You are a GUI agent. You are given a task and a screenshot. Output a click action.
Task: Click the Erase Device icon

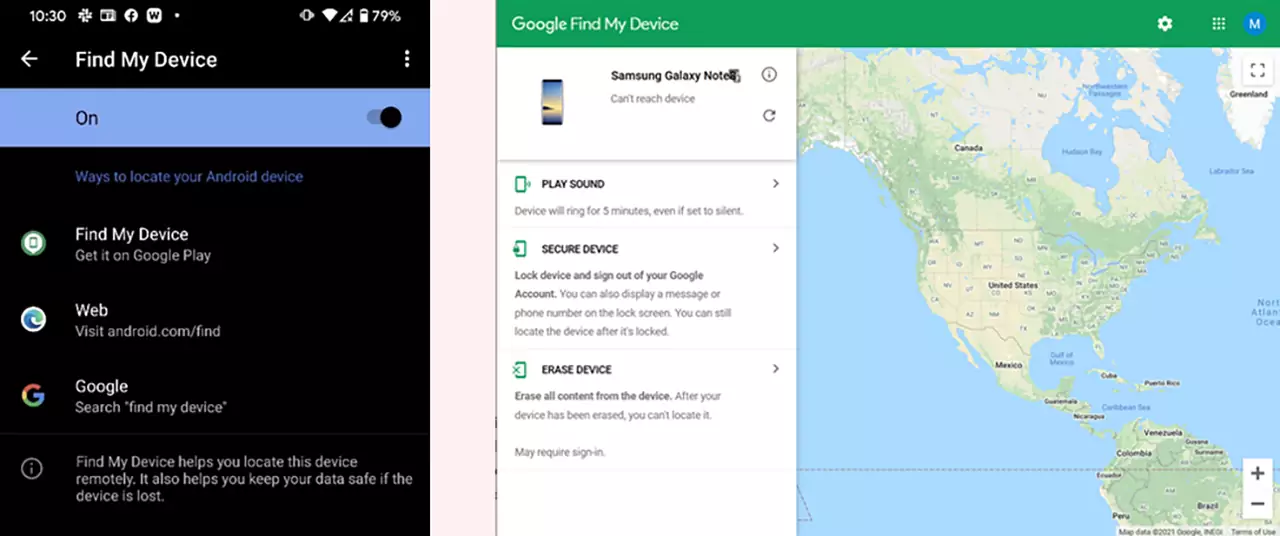coord(520,370)
